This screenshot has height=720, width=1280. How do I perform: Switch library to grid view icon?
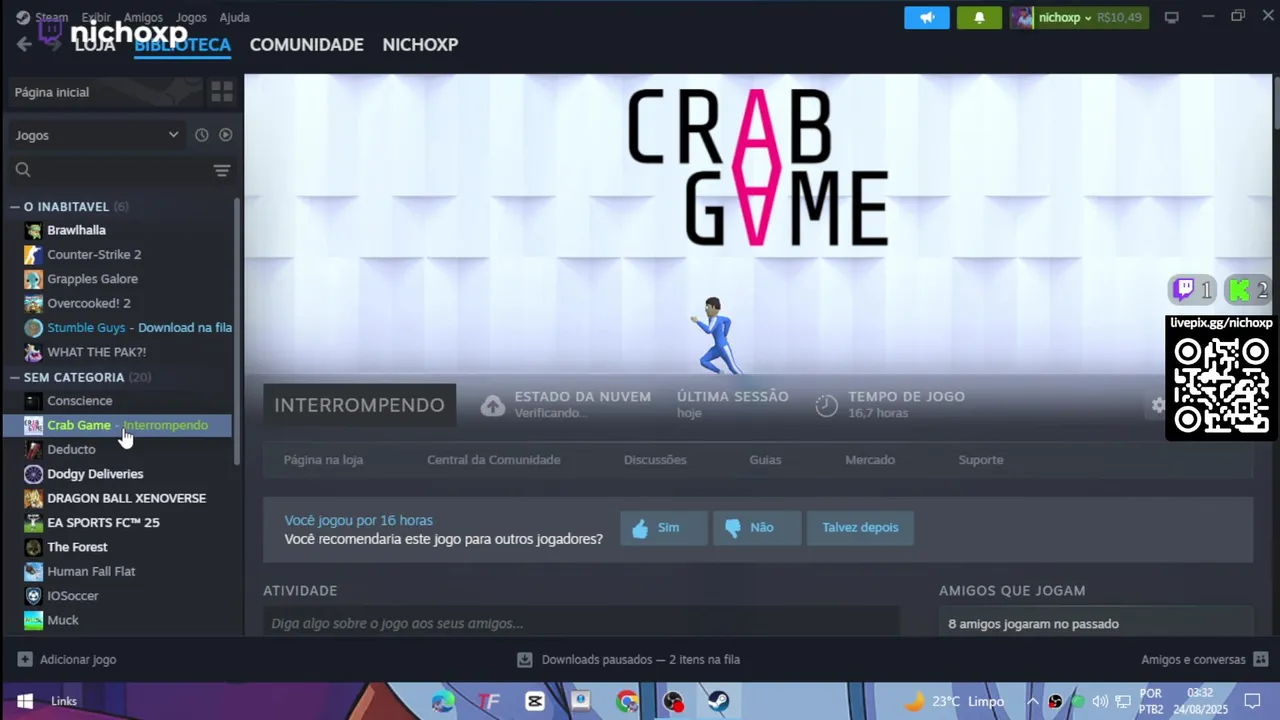[222, 92]
